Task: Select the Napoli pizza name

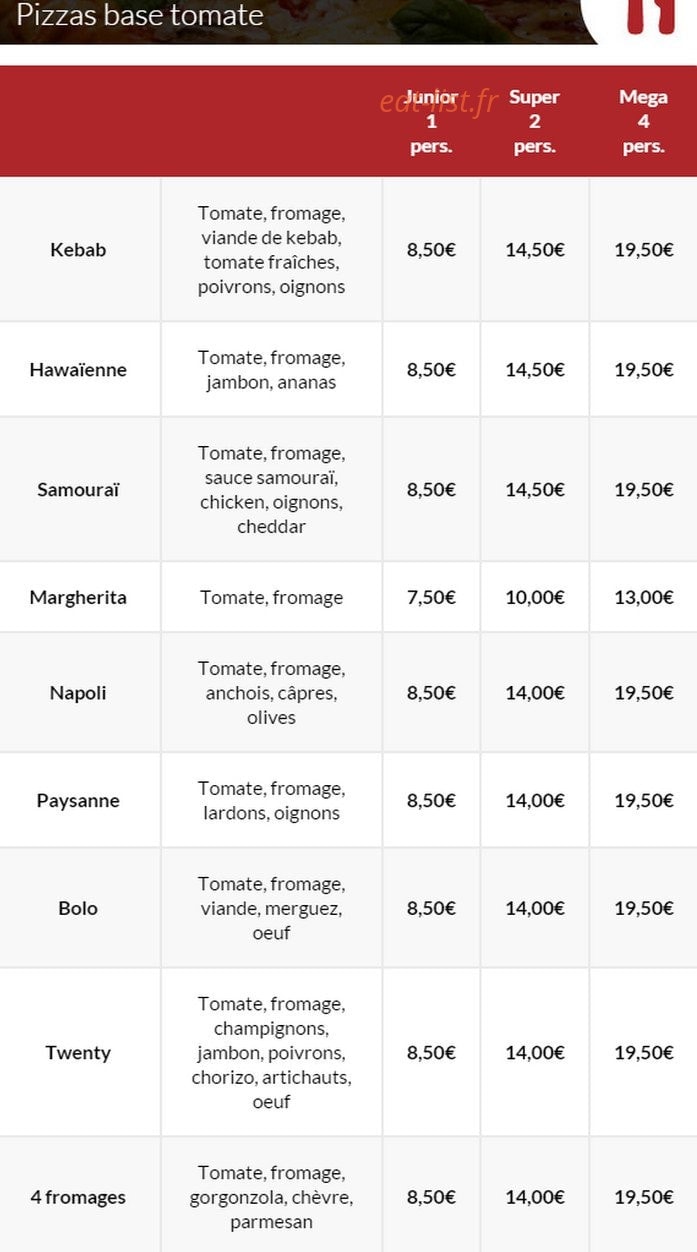Action: click(x=78, y=693)
